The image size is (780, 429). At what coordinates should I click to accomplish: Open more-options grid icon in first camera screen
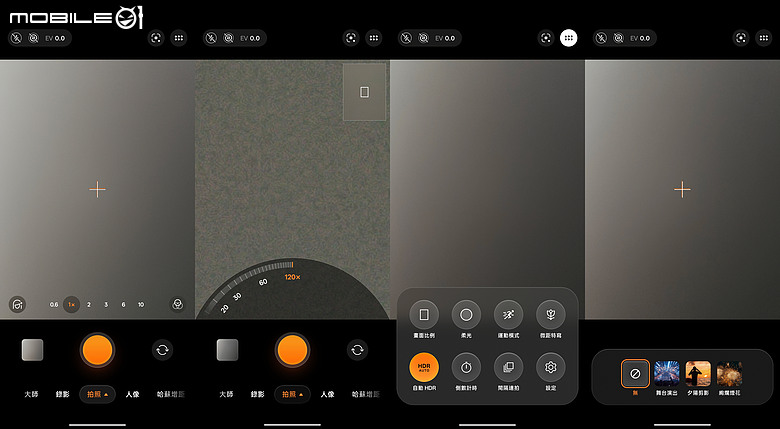[x=179, y=38]
